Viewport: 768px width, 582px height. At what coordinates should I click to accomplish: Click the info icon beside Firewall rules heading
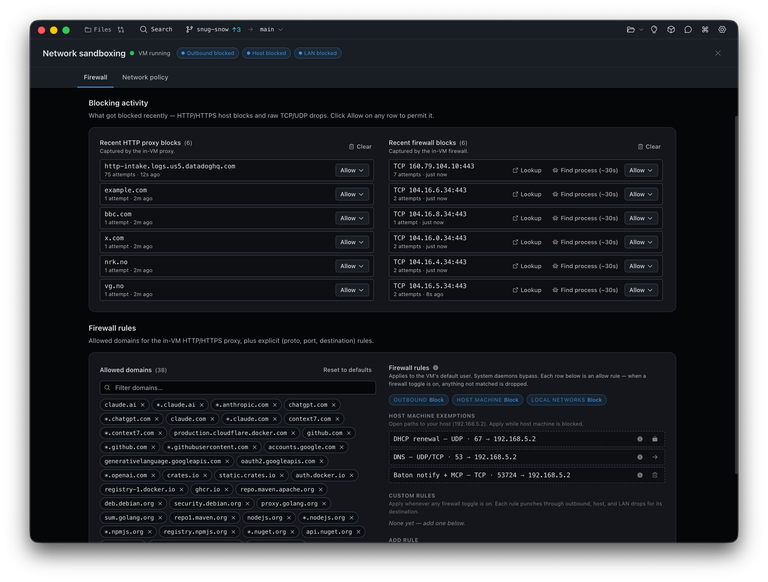click(x=435, y=368)
